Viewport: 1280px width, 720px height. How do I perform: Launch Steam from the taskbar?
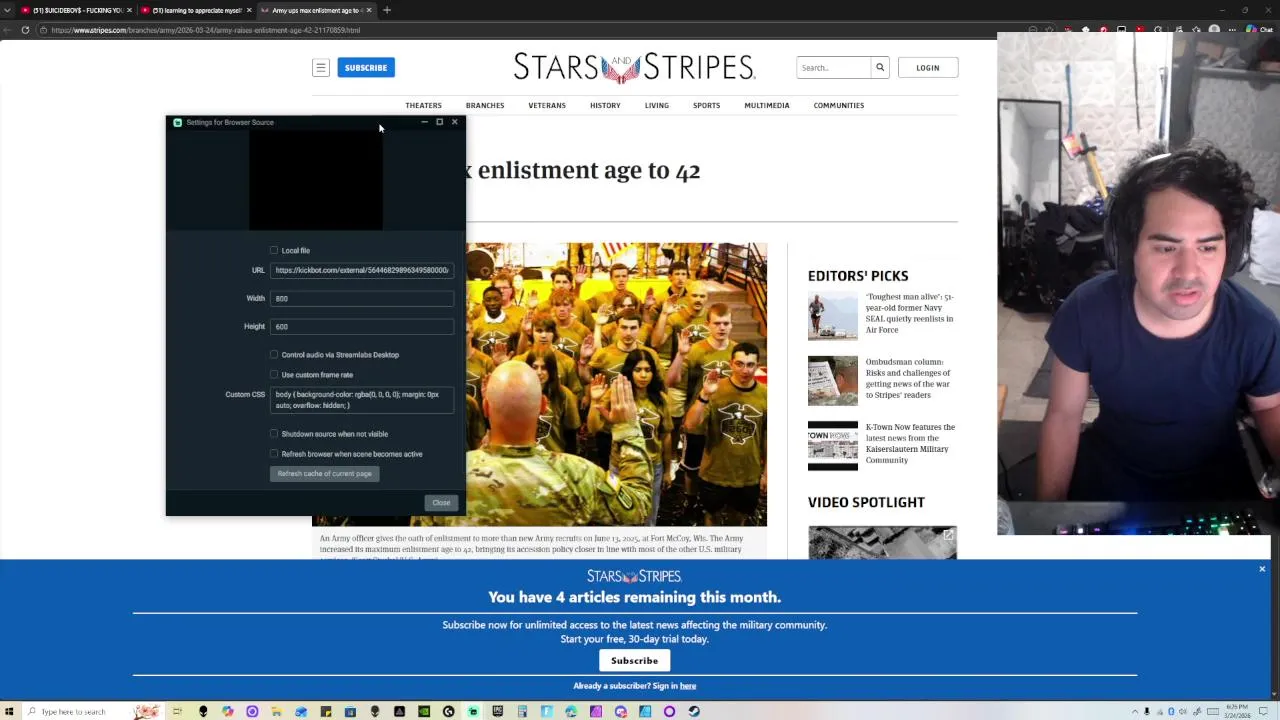coord(694,711)
